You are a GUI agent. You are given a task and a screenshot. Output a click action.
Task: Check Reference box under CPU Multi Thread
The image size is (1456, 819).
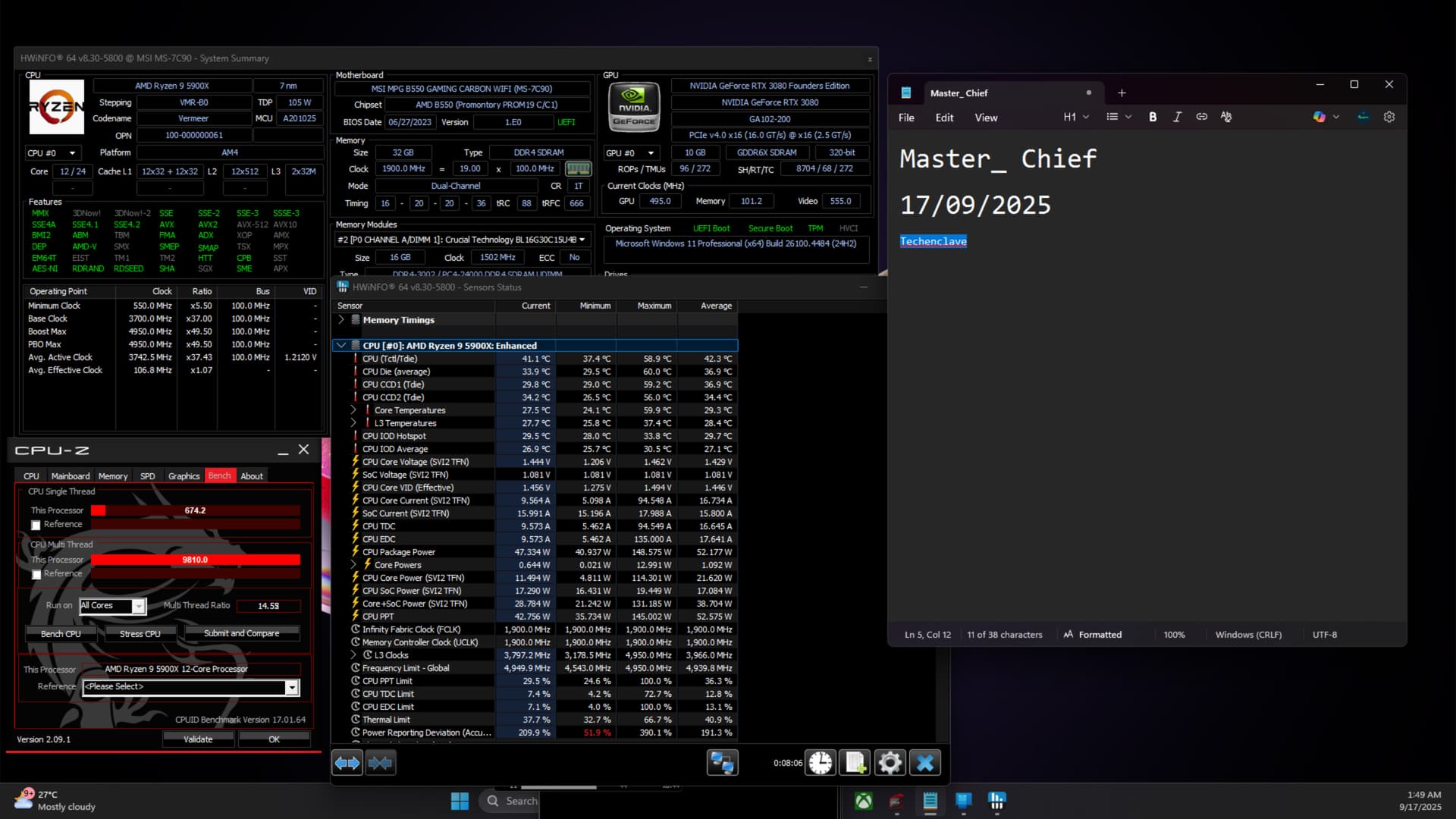coord(36,574)
